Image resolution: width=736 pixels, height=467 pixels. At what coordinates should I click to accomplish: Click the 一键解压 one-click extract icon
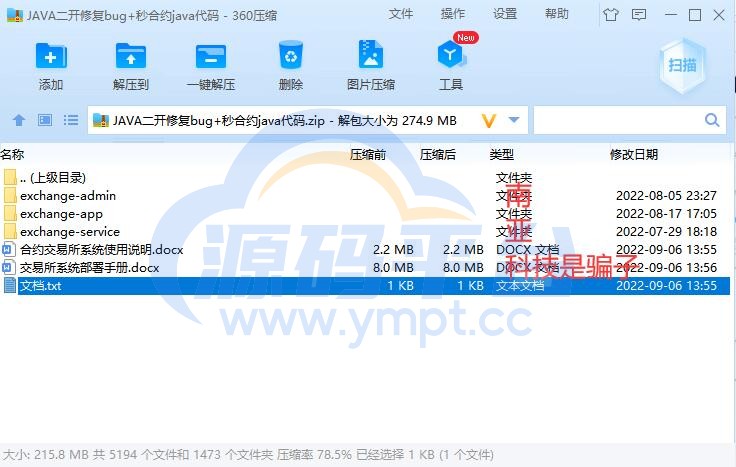(211, 56)
